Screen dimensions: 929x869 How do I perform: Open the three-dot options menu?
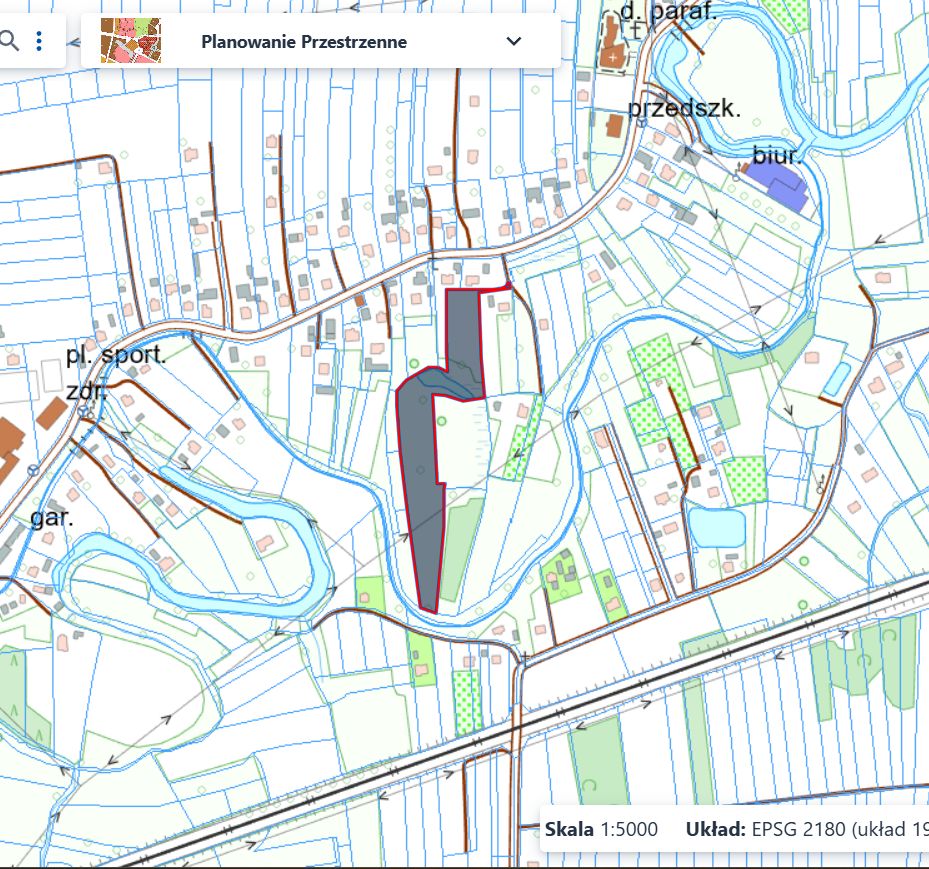click(x=39, y=41)
